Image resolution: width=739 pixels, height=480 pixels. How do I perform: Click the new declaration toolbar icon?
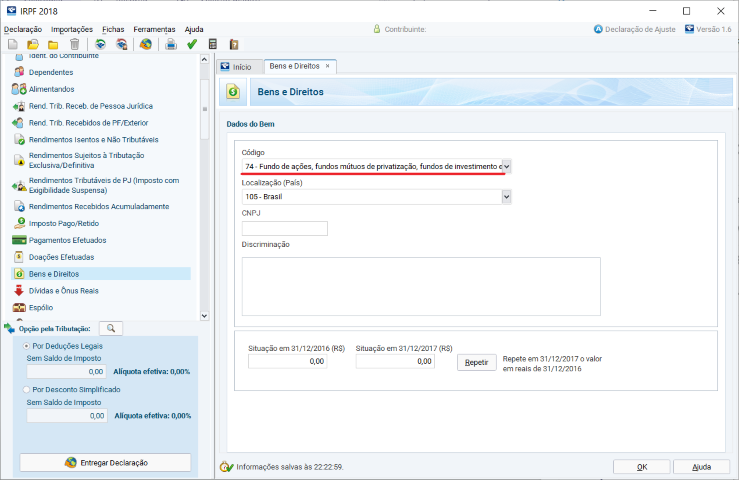coord(11,45)
